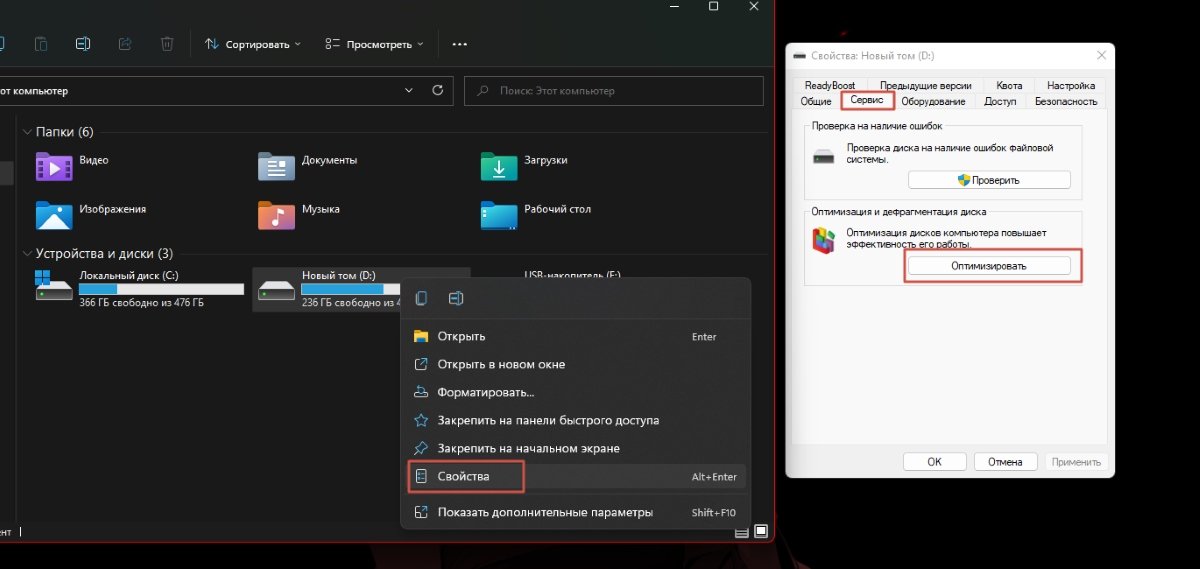
Task: Open the Рабочий стол folder icon
Action: click(499, 215)
